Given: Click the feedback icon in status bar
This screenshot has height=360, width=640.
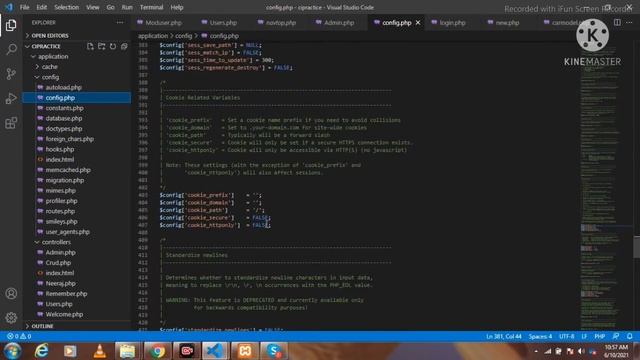Looking at the screenshot, I should click(616, 336).
